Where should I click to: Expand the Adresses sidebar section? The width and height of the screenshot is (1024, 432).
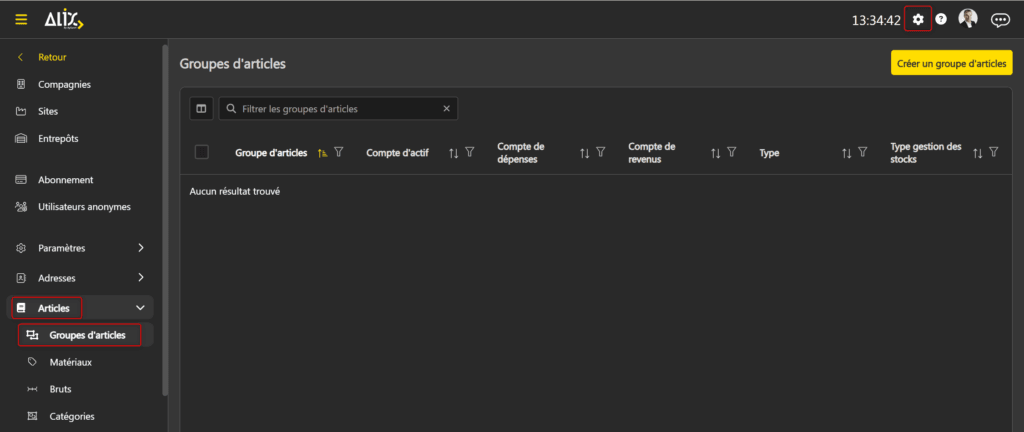click(x=140, y=277)
